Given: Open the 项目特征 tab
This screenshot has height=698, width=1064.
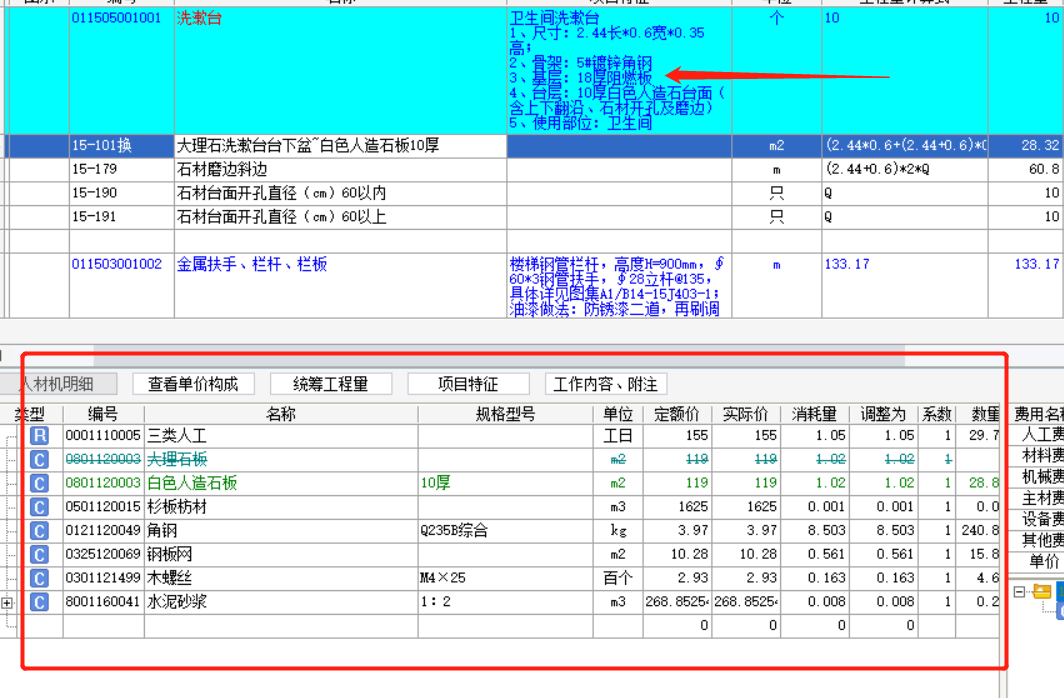Looking at the screenshot, I should (x=468, y=384).
